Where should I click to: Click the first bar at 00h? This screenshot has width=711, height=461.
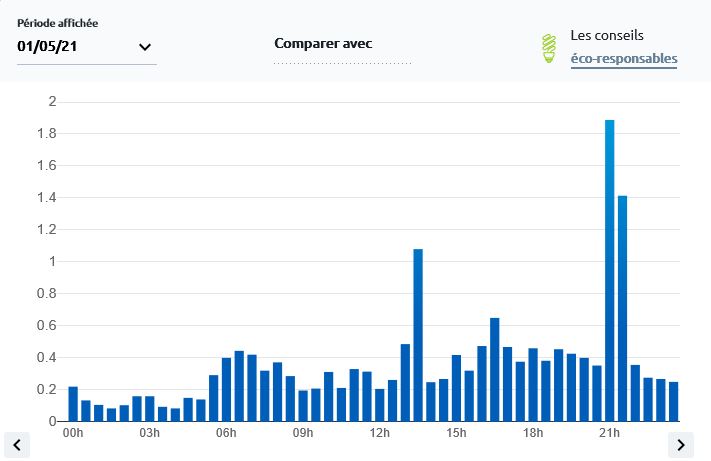click(73, 404)
